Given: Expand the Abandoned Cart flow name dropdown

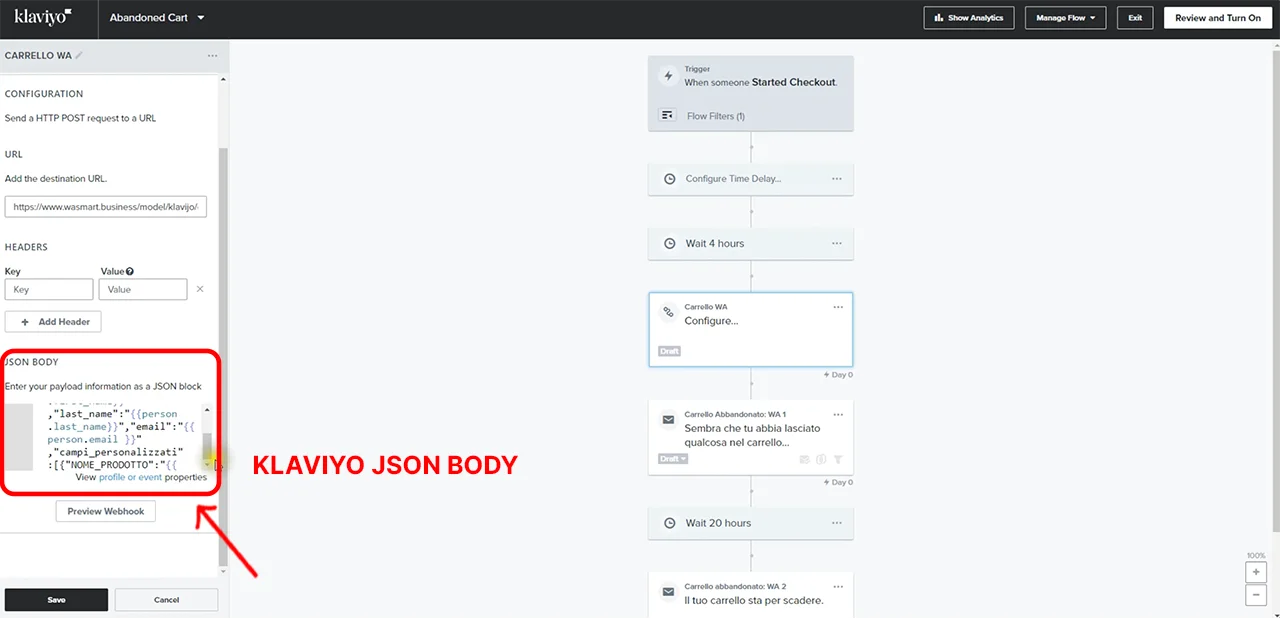Looking at the screenshot, I should [x=201, y=18].
